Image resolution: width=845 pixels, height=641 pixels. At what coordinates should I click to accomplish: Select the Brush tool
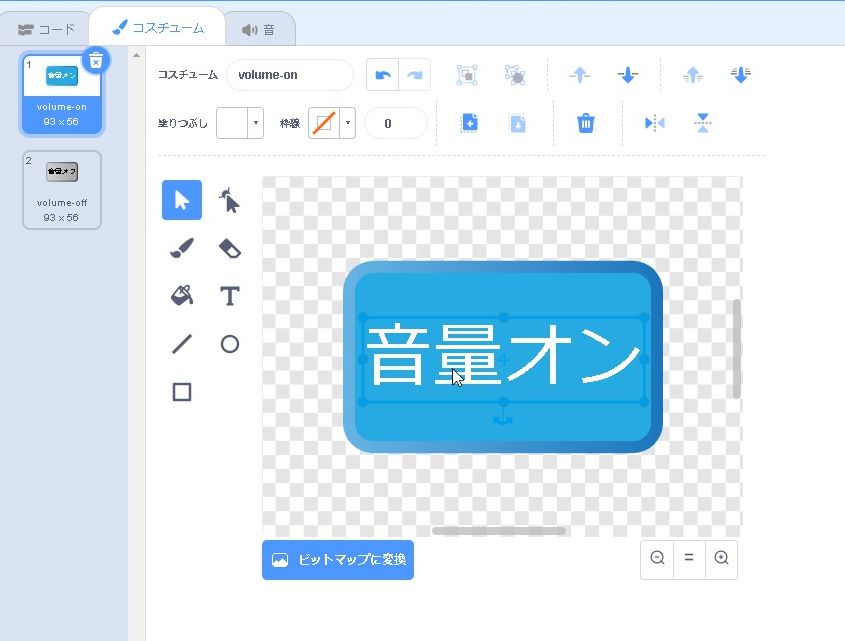coord(182,248)
